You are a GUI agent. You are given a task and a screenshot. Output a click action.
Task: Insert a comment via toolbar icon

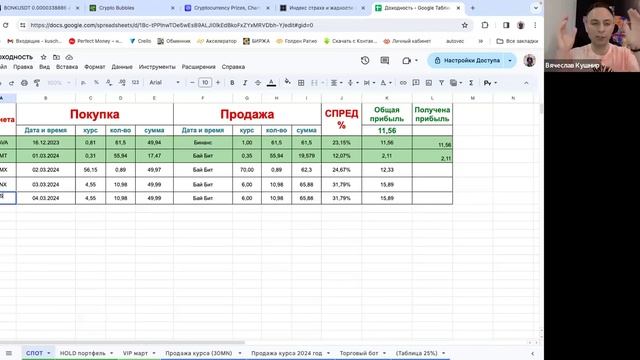(x=416, y=83)
